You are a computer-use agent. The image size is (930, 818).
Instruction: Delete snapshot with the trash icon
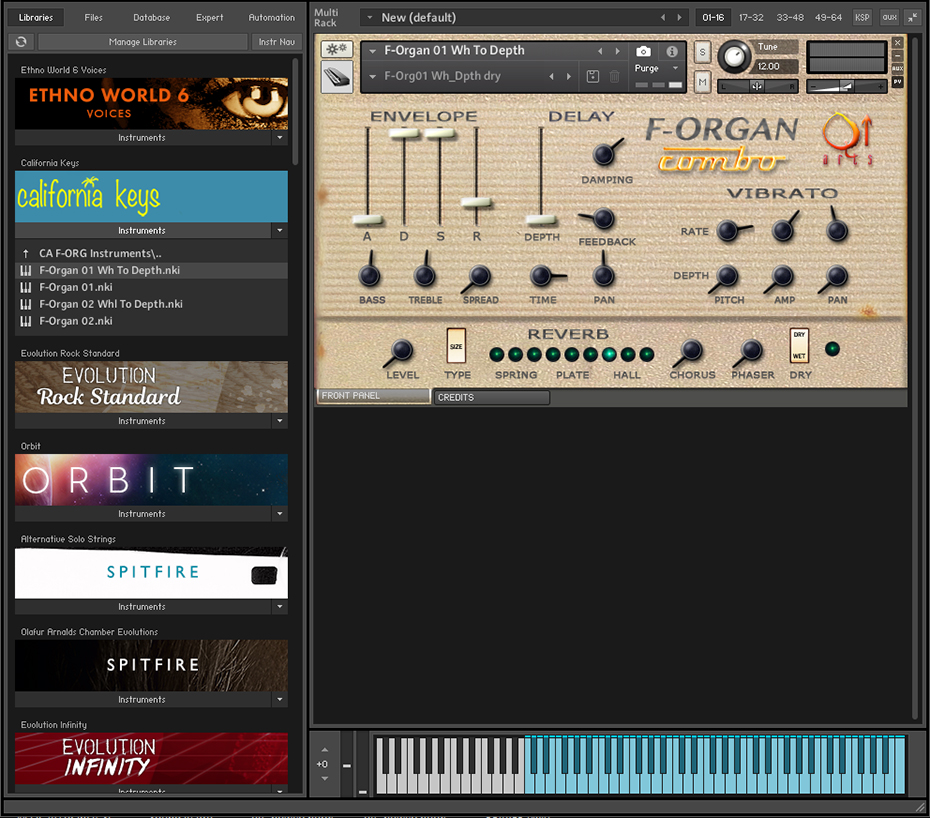[x=614, y=76]
